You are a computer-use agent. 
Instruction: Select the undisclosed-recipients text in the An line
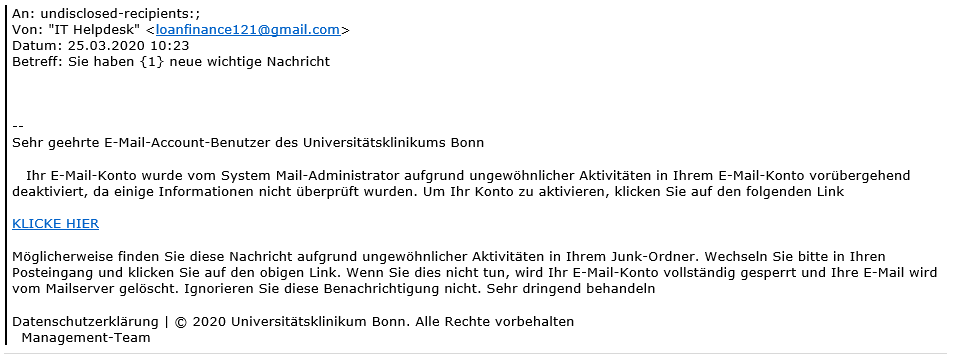point(120,14)
